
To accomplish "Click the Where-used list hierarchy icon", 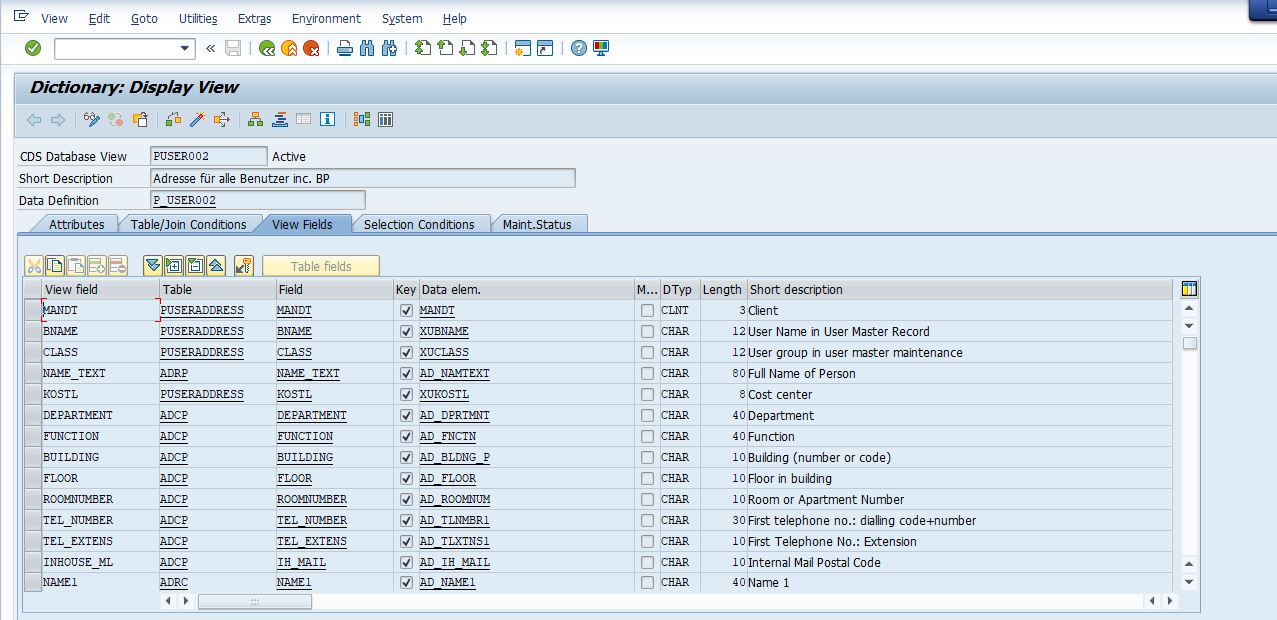I will click(256, 120).
